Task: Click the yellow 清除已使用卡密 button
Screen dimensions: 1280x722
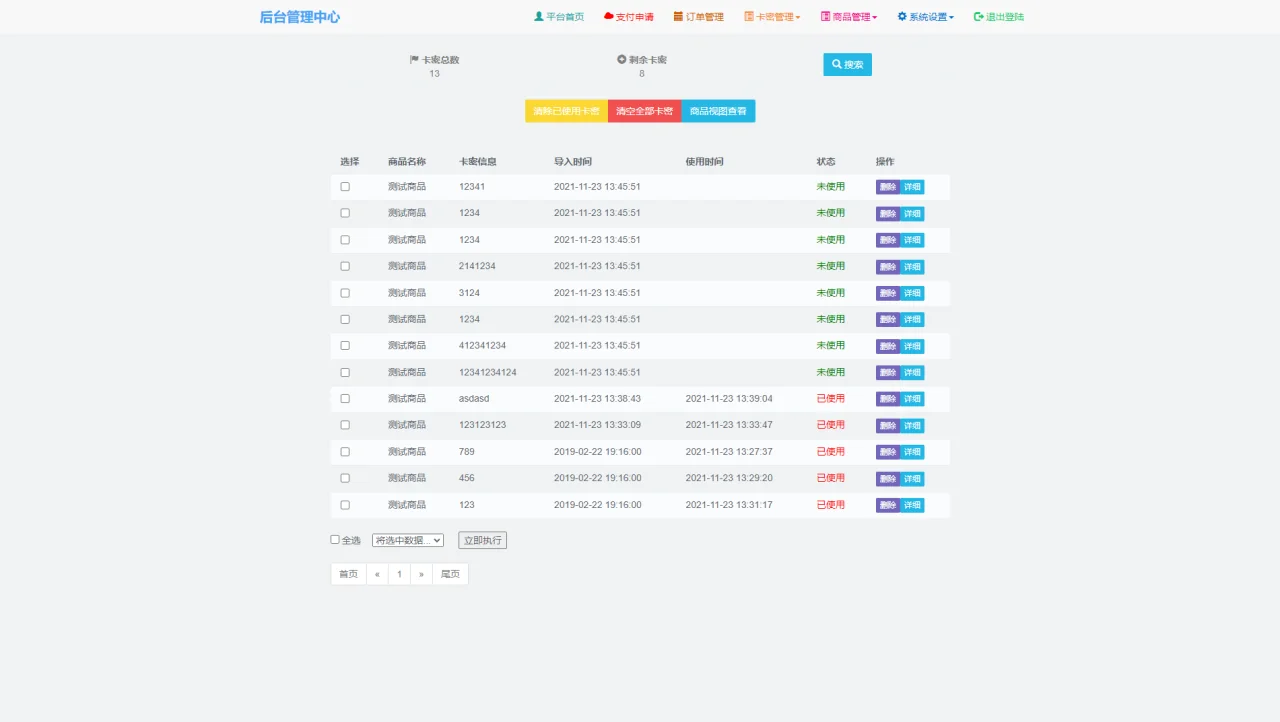Action: (565, 111)
